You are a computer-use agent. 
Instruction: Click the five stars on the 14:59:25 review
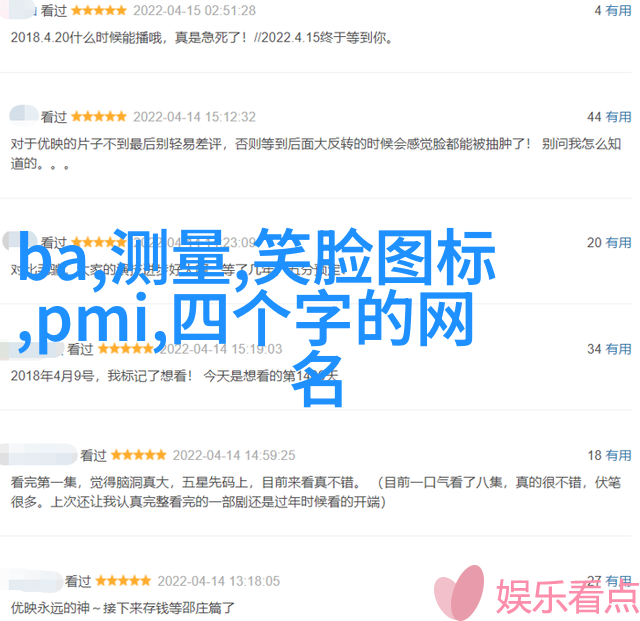pyautogui.click(x=138, y=455)
